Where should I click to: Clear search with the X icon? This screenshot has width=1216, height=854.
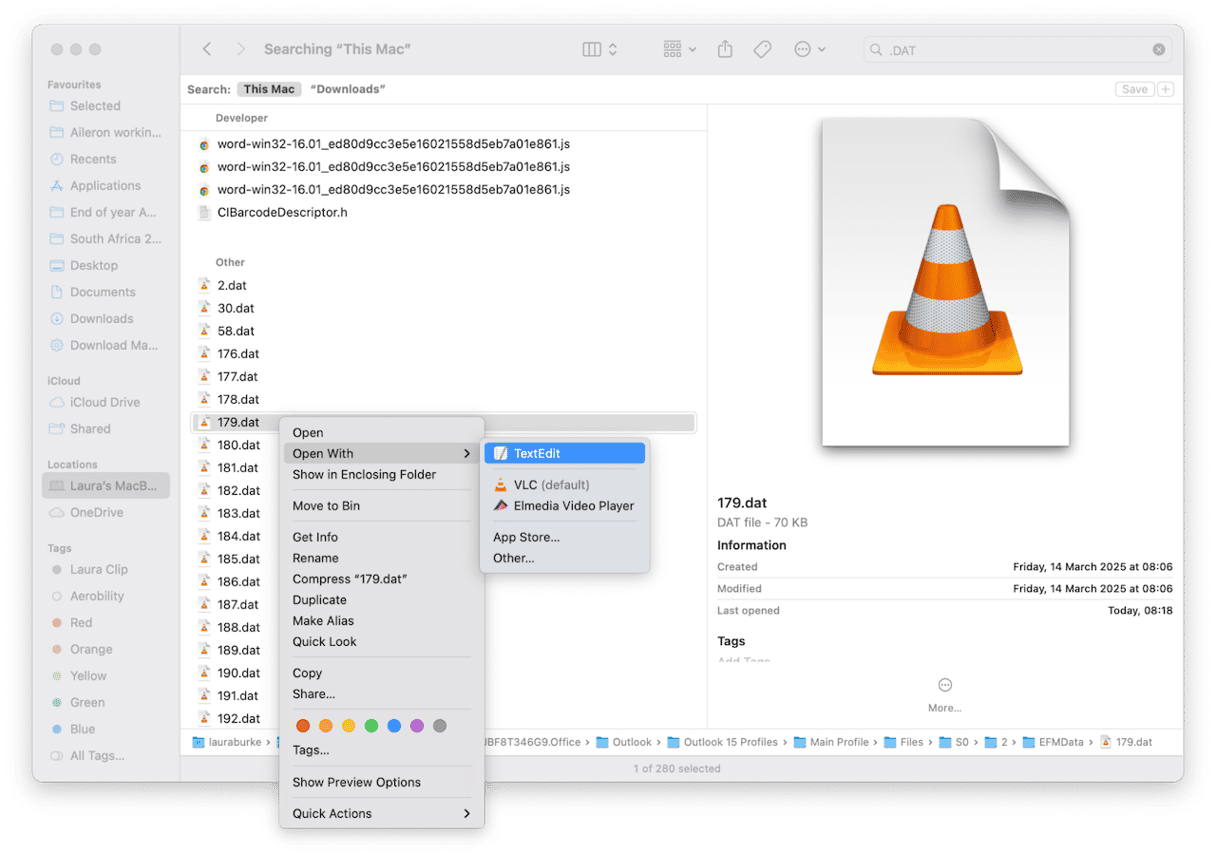pos(1158,50)
